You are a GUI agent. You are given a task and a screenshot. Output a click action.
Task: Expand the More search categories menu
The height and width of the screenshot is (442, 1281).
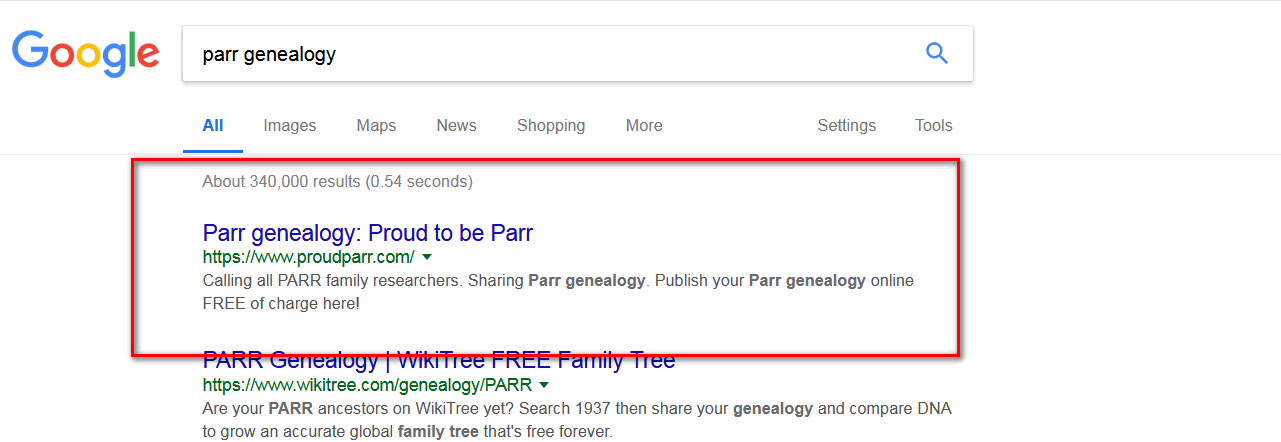(x=644, y=126)
